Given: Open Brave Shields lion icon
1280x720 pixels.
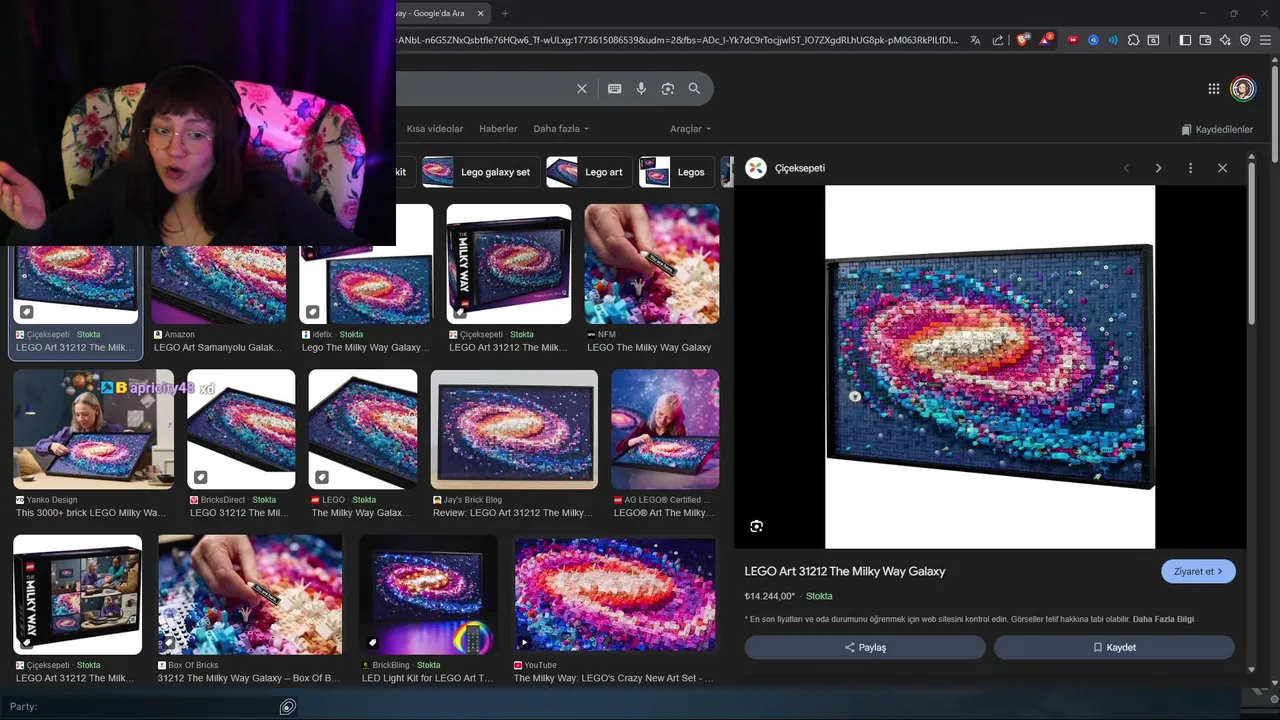Looking at the screenshot, I should [1022, 40].
